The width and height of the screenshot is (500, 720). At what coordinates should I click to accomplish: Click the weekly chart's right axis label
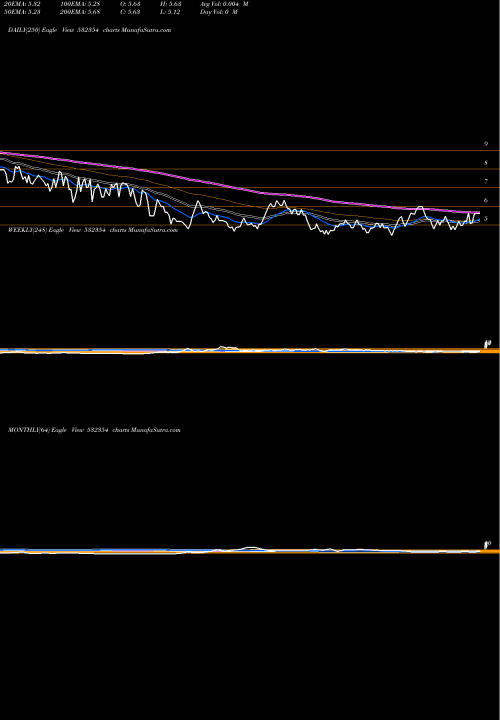tap(488, 344)
